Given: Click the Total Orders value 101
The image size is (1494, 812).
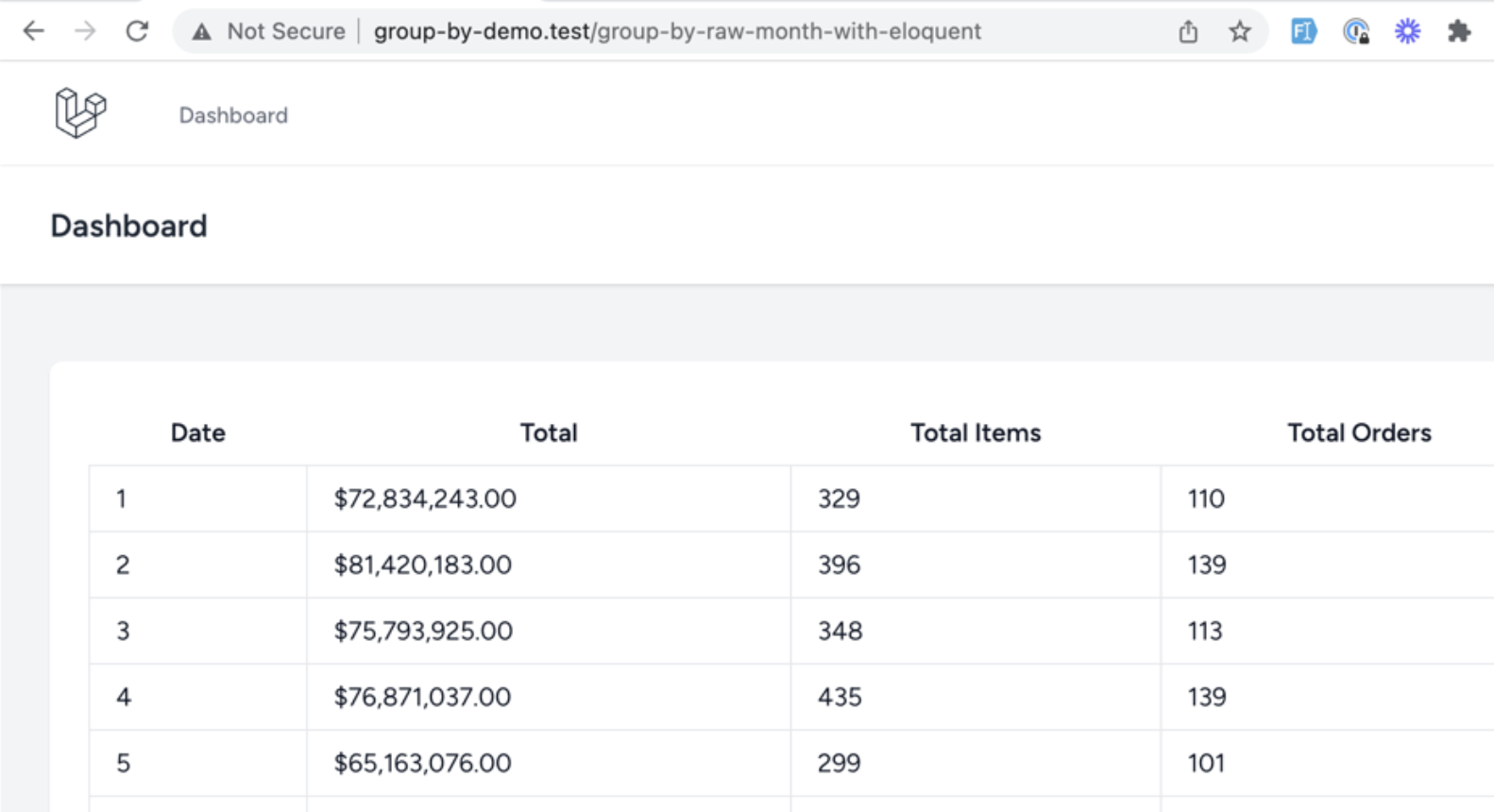Looking at the screenshot, I should point(1206,763).
